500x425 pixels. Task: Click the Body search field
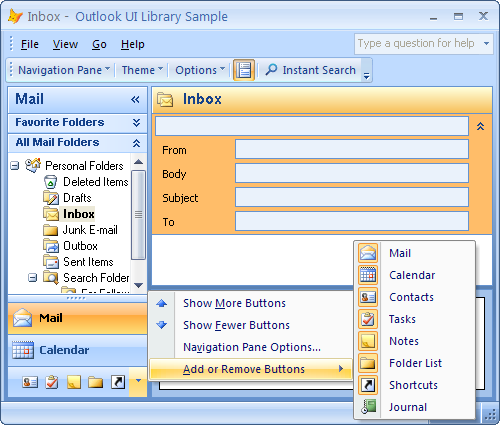tap(352, 173)
